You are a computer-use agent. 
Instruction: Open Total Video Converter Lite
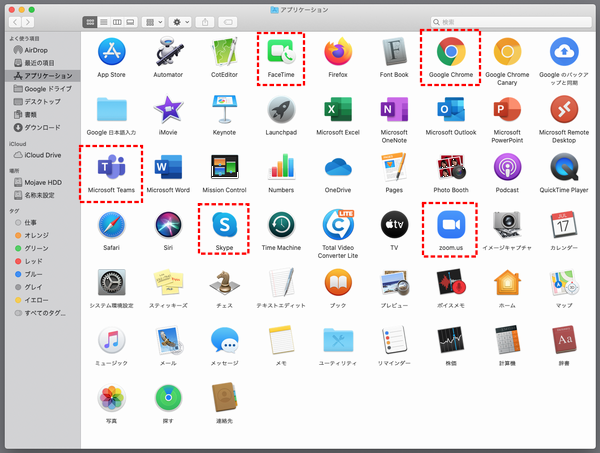pos(338,225)
